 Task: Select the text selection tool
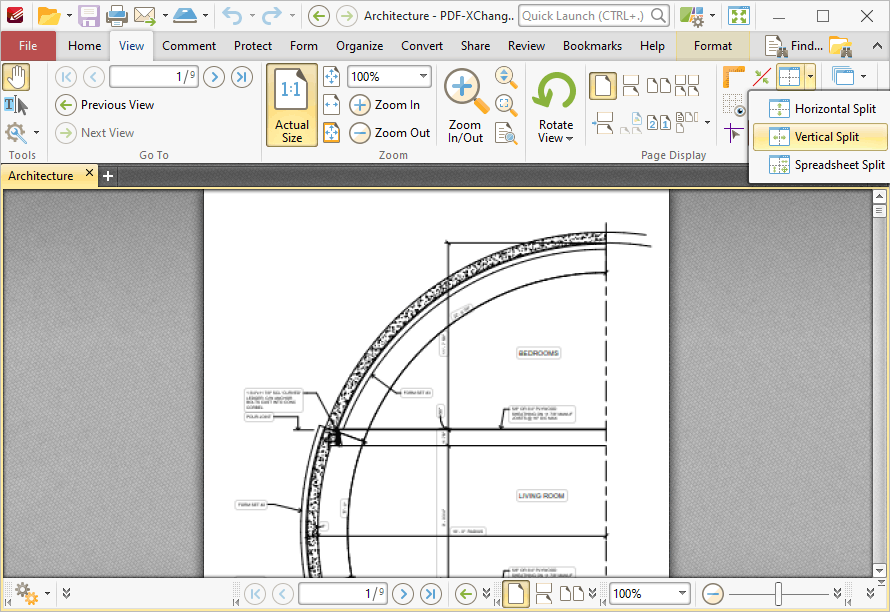(14, 106)
